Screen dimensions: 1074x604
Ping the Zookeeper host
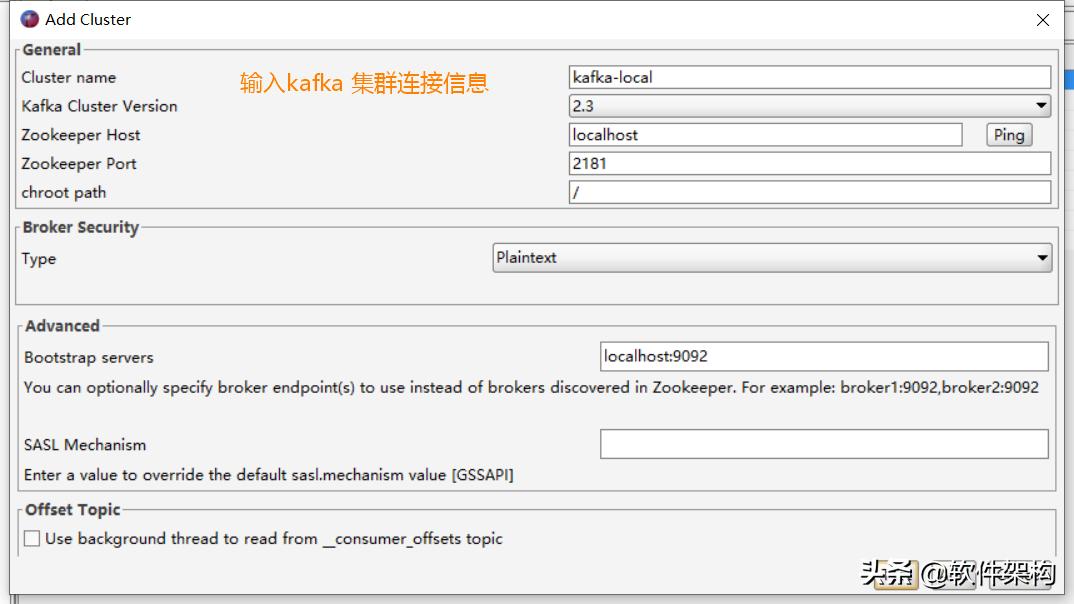(x=1009, y=135)
